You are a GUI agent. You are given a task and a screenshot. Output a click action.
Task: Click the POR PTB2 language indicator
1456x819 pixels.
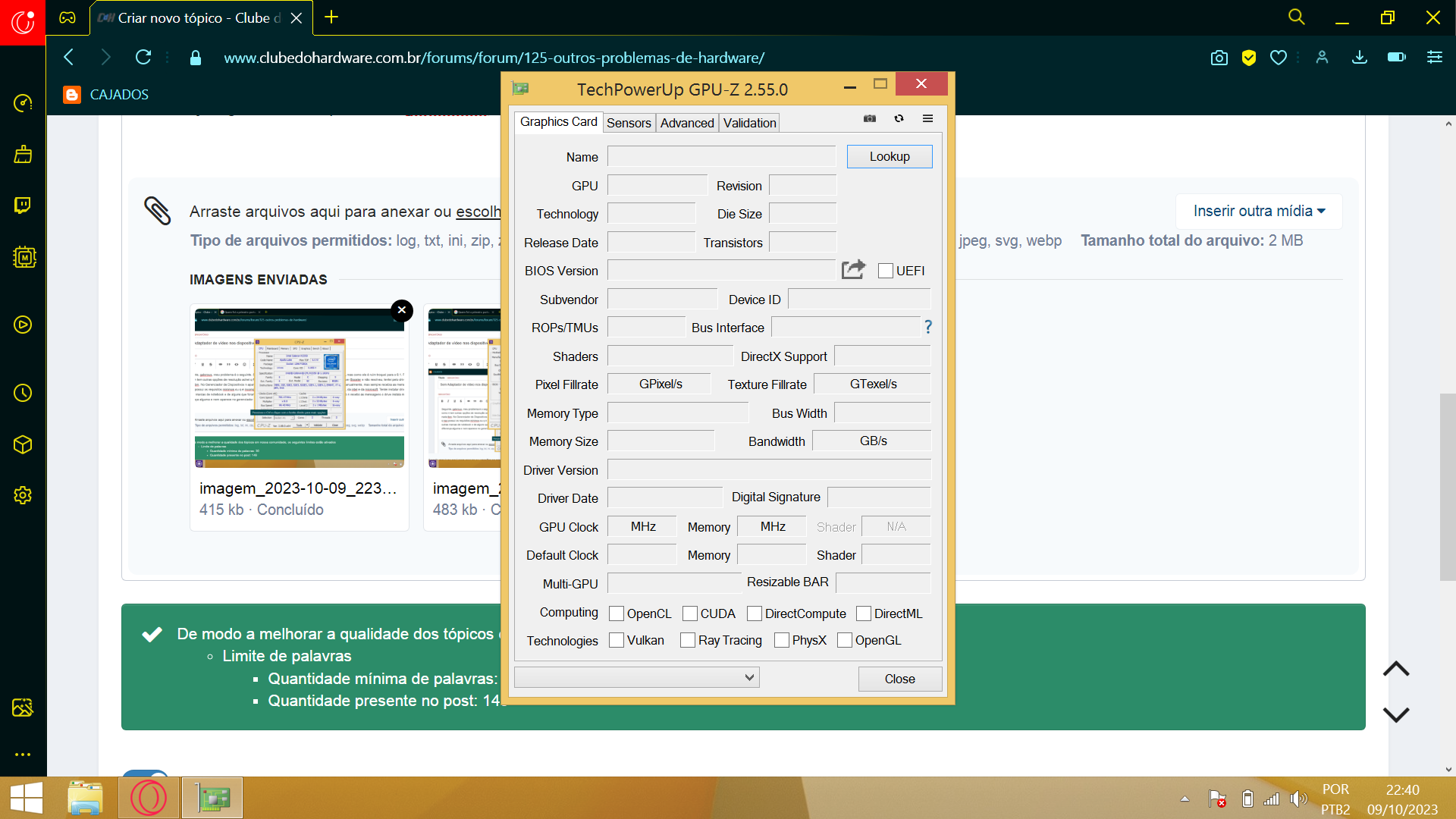tap(1335, 799)
